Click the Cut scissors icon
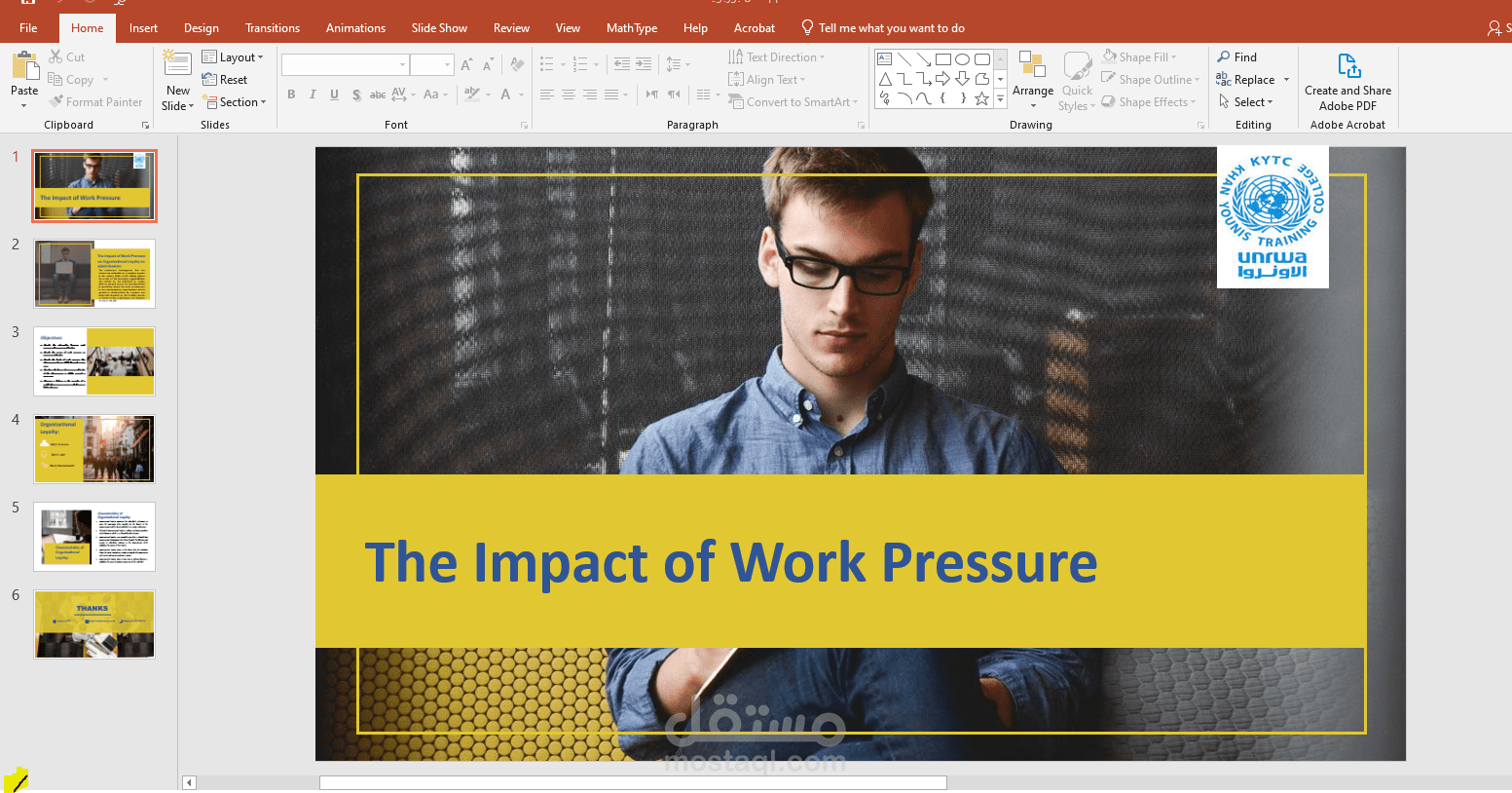The image size is (1512, 793). [55, 57]
